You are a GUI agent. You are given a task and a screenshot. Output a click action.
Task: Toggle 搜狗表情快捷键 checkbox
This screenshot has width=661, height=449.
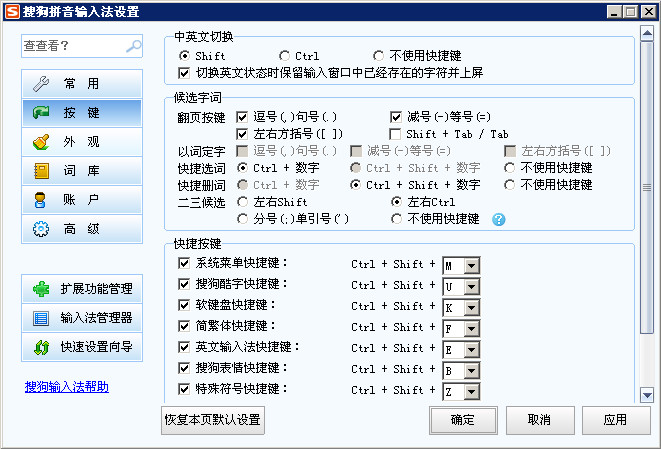(x=184, y=368)
